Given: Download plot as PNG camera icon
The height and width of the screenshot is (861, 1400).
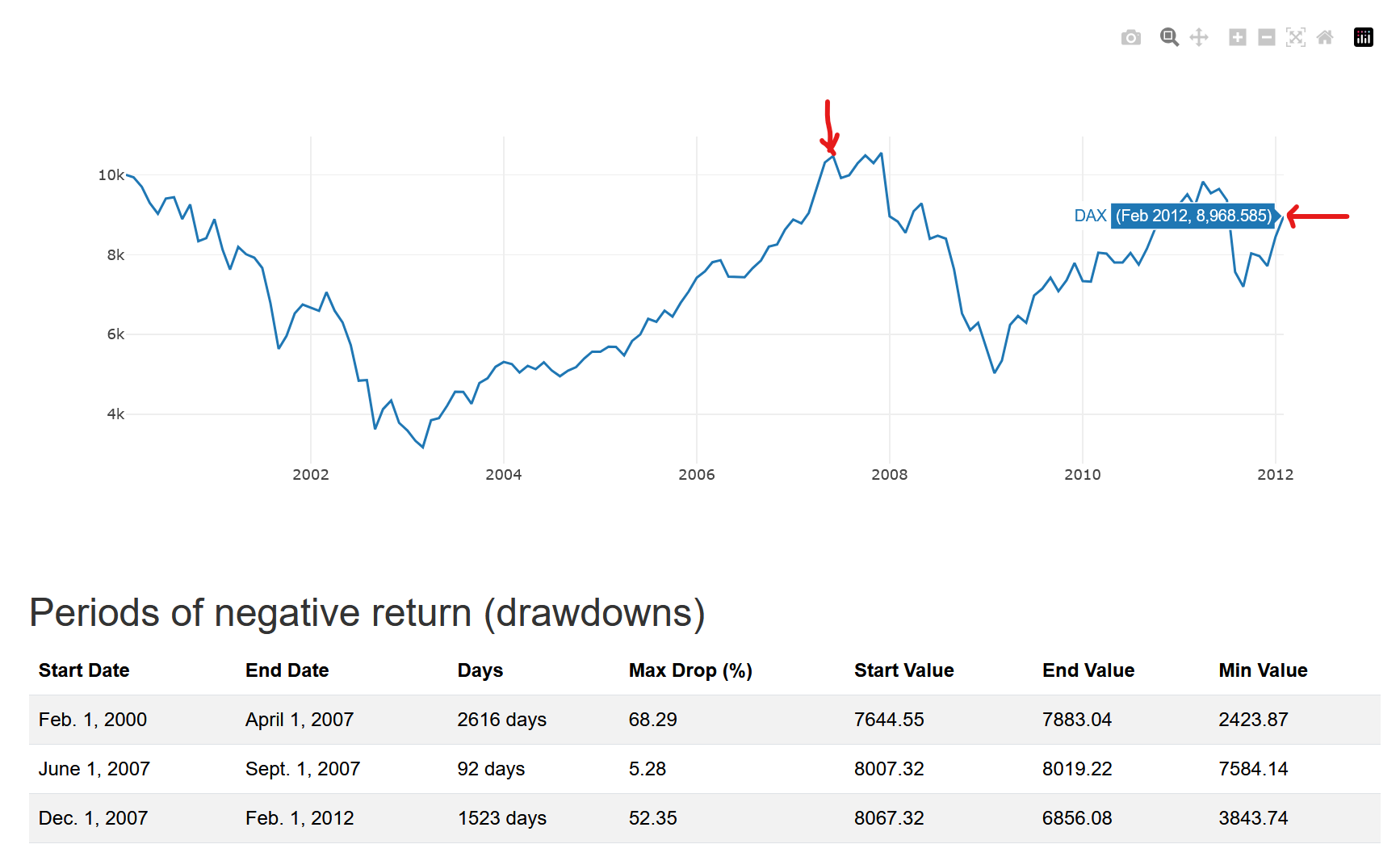Looking at the screenshot, I should (1130, 38).
